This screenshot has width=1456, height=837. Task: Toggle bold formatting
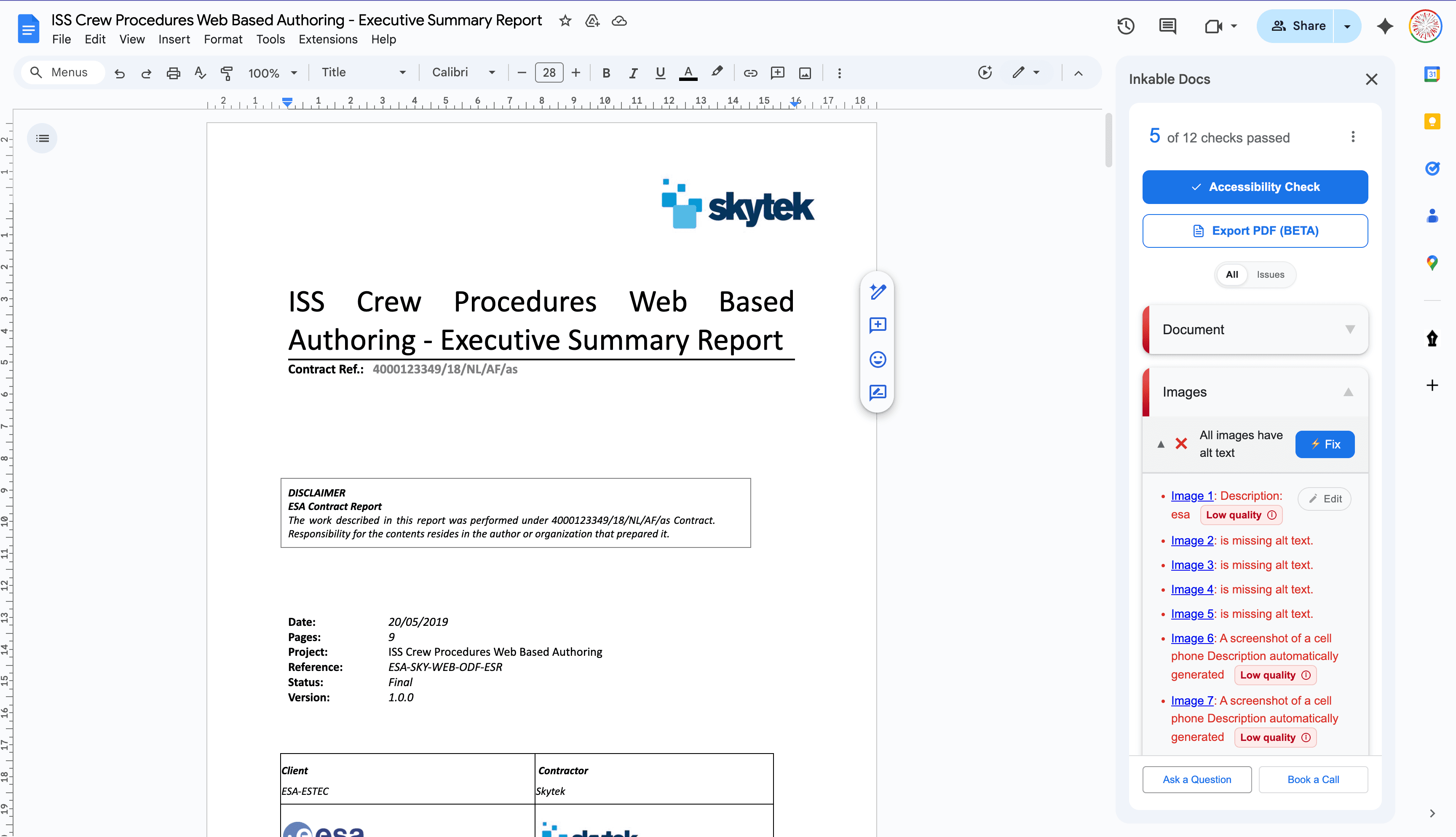click(606, 73)
